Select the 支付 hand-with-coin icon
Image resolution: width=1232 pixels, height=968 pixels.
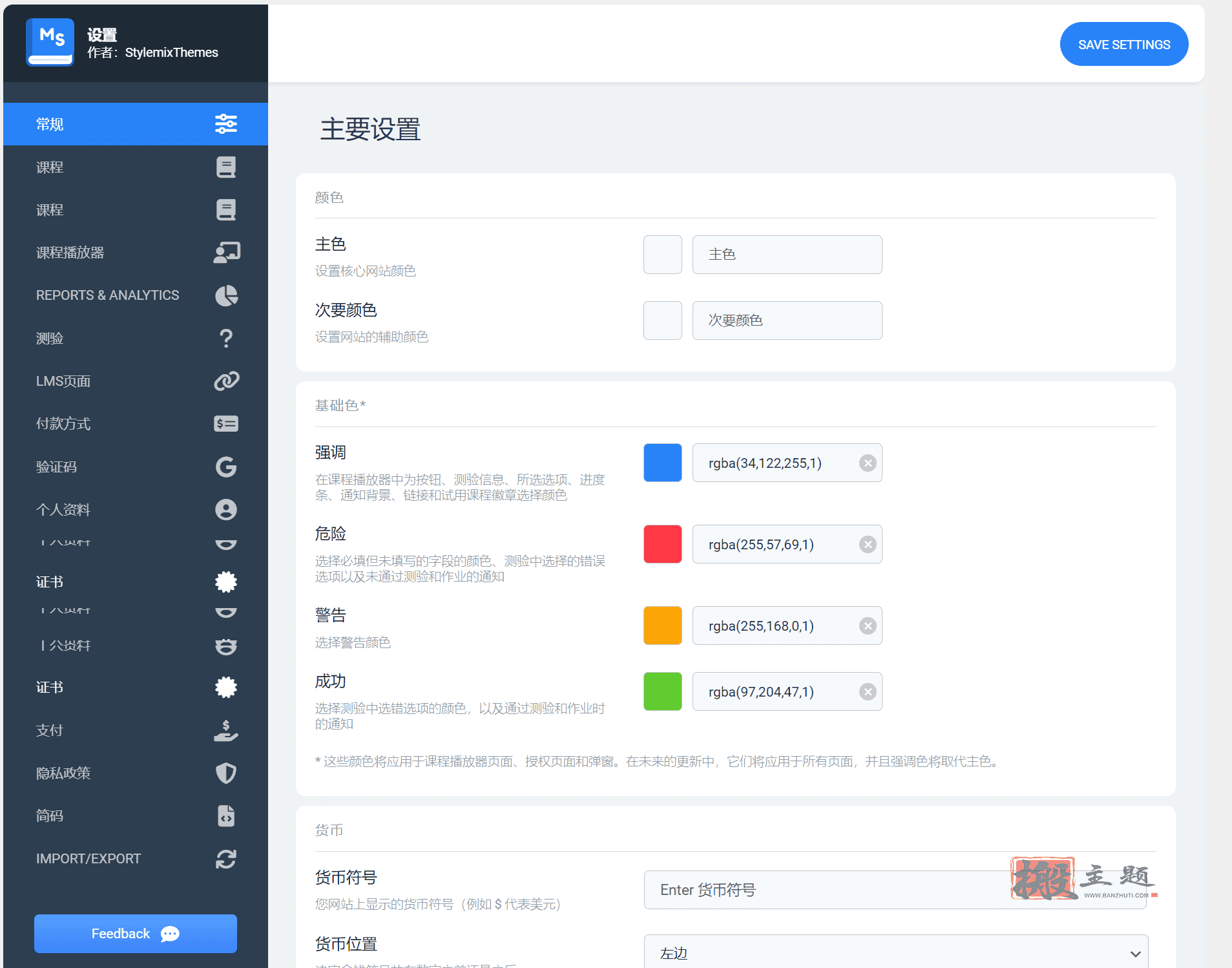click(x=226, y=730)
